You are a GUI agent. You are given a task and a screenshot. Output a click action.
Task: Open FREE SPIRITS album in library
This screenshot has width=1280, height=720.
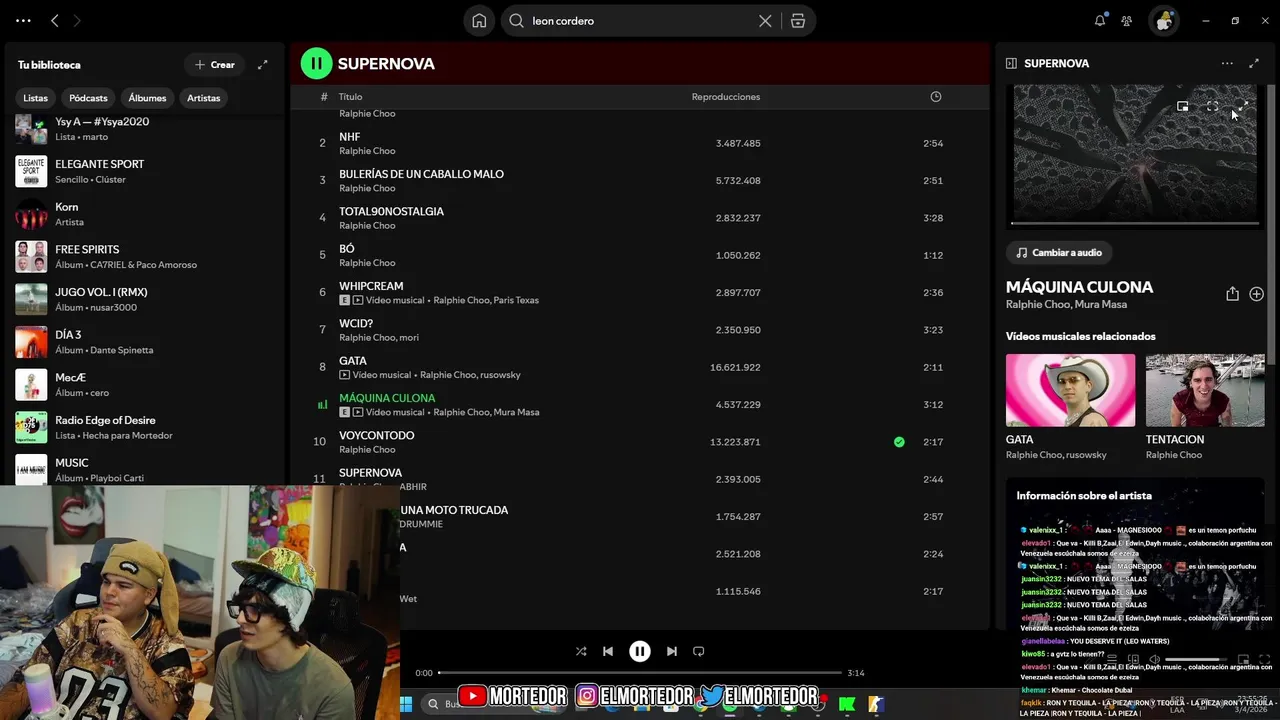pyautogui.click(x=145, y=257)
